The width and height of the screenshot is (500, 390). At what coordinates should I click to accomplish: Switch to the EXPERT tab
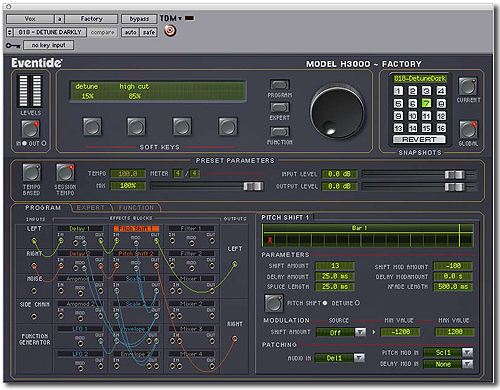tap(90, 208)
